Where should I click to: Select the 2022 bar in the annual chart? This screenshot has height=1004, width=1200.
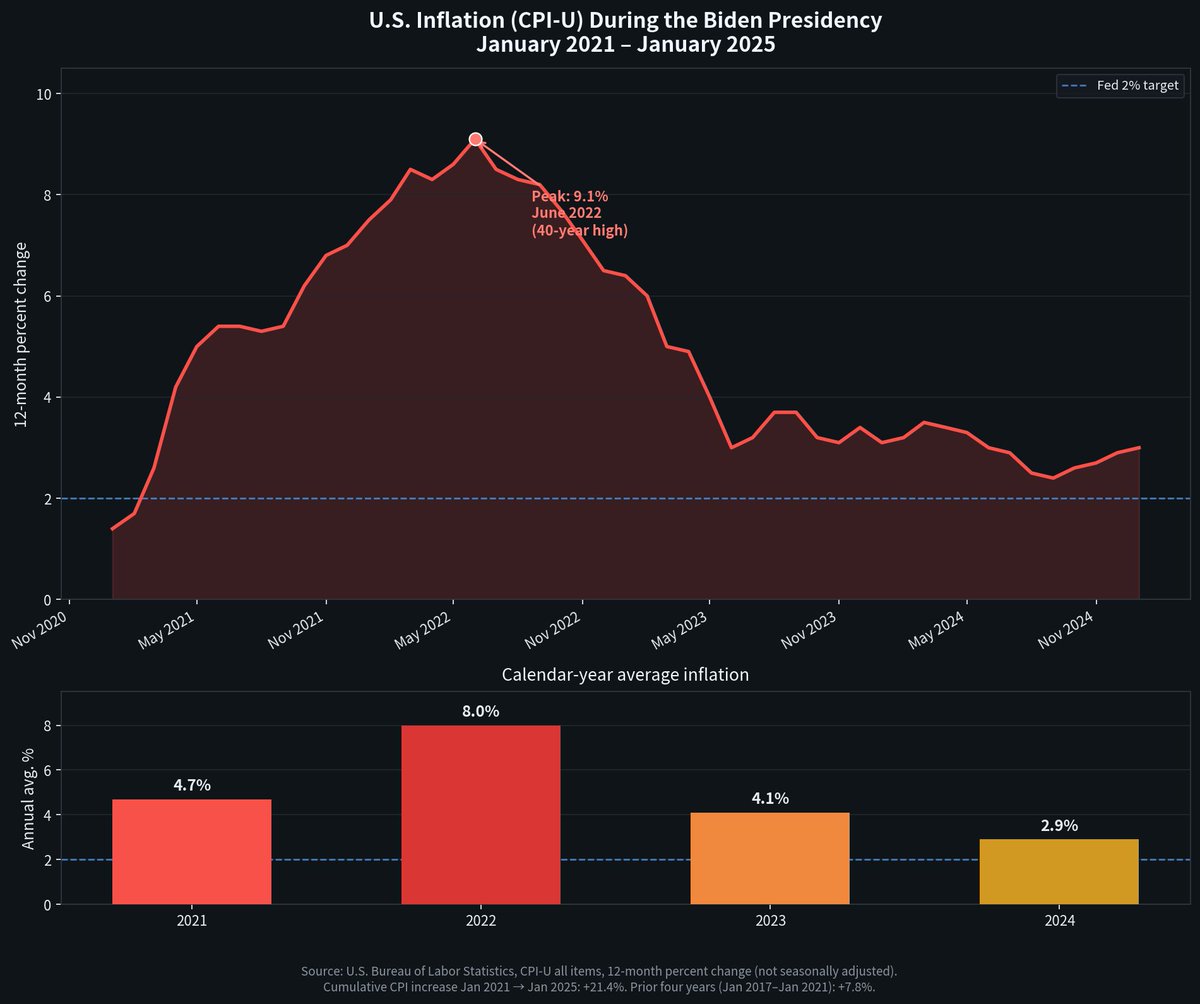click(x=481, y=815)
